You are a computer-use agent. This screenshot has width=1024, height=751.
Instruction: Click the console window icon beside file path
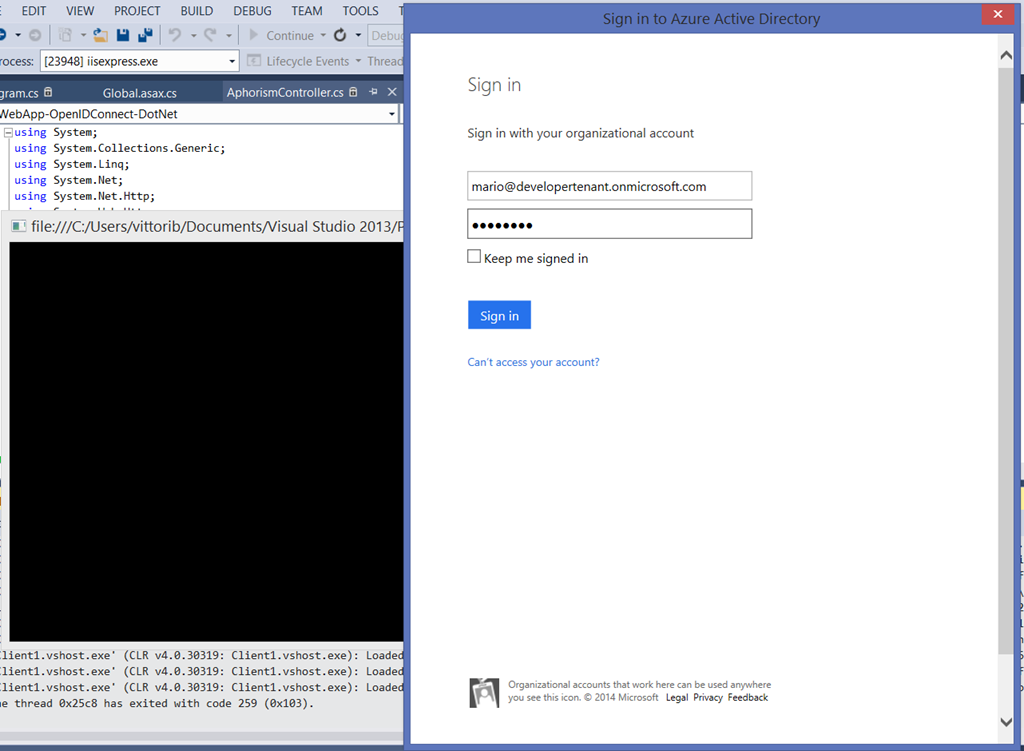19,227
